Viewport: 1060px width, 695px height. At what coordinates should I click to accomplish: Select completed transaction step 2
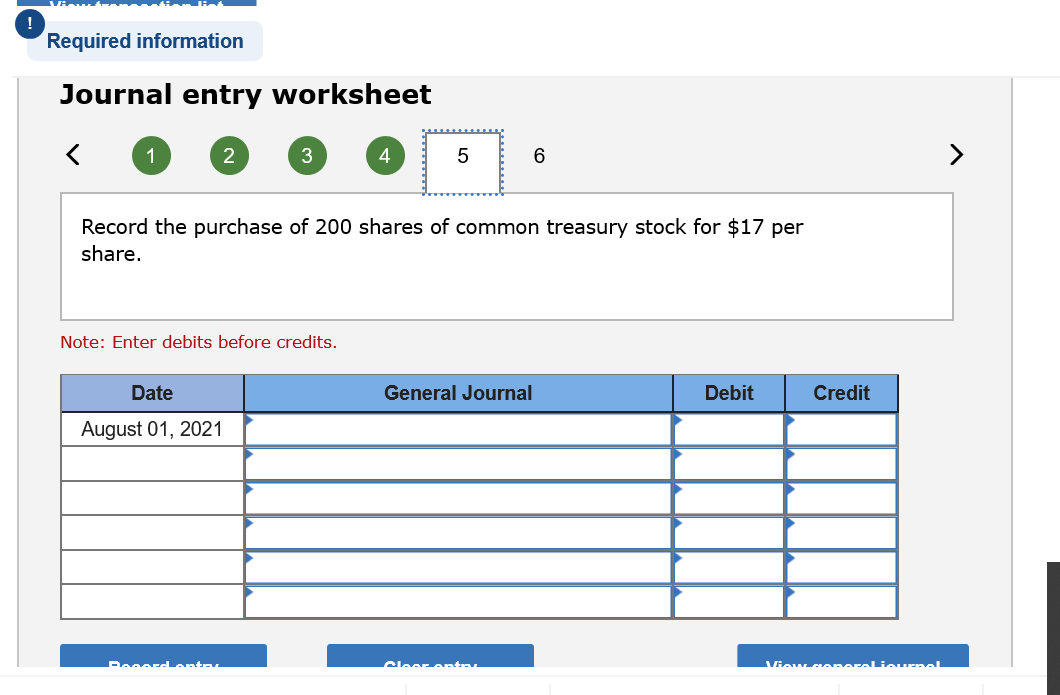pos(229,155)
